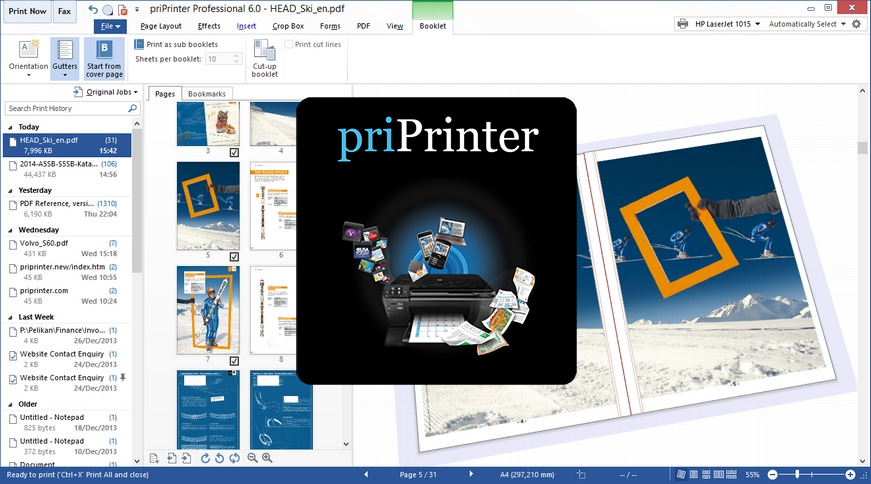Open the Orientation options
This screenshot has height=484, width=871.
(x=28, y=58)
